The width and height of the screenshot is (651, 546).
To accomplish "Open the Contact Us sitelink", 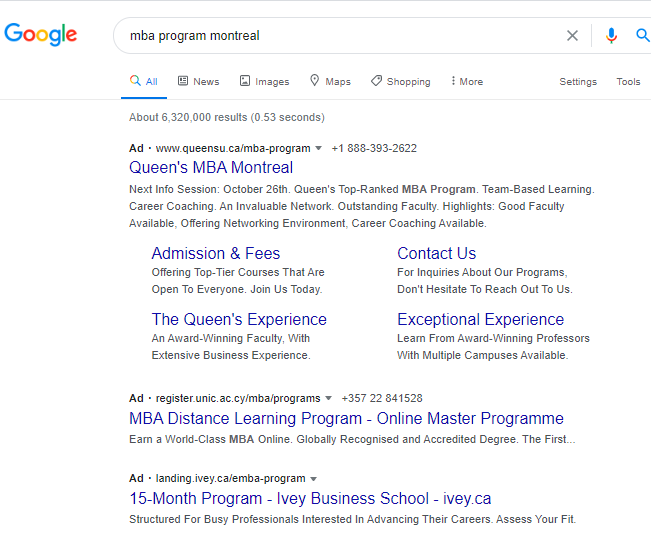I will (436, 253).
